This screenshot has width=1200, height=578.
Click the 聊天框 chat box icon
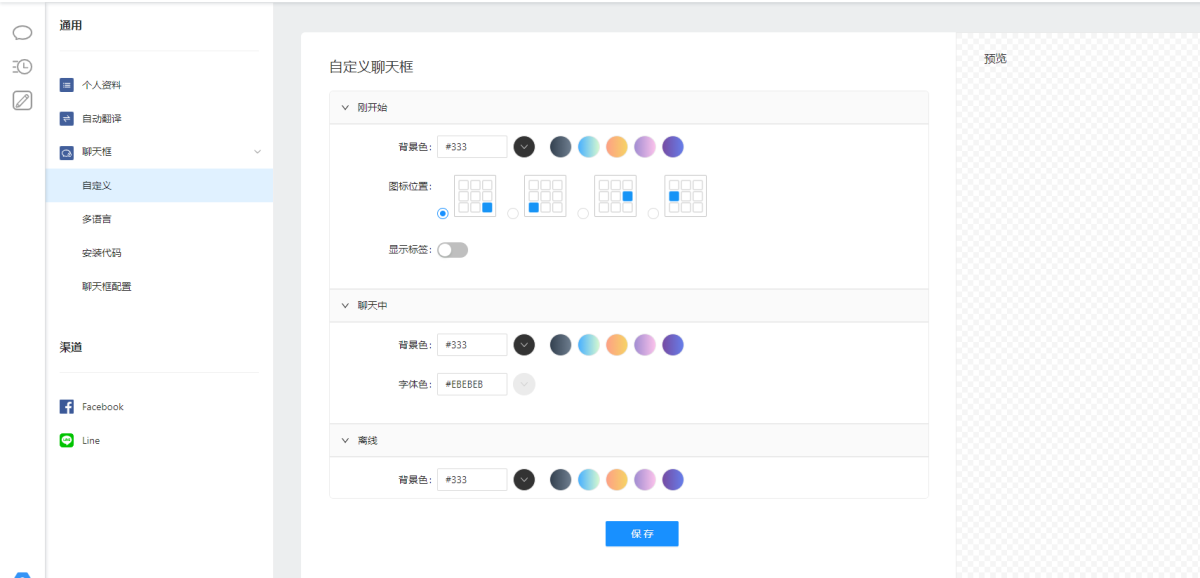67,152
